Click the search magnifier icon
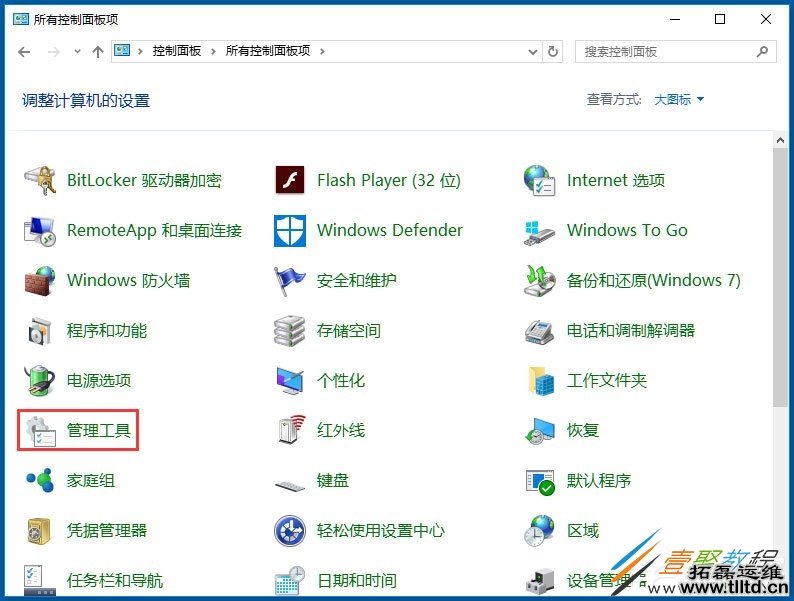Image resolution: width=794 pixels, height=601 pixels. [762, 51]
